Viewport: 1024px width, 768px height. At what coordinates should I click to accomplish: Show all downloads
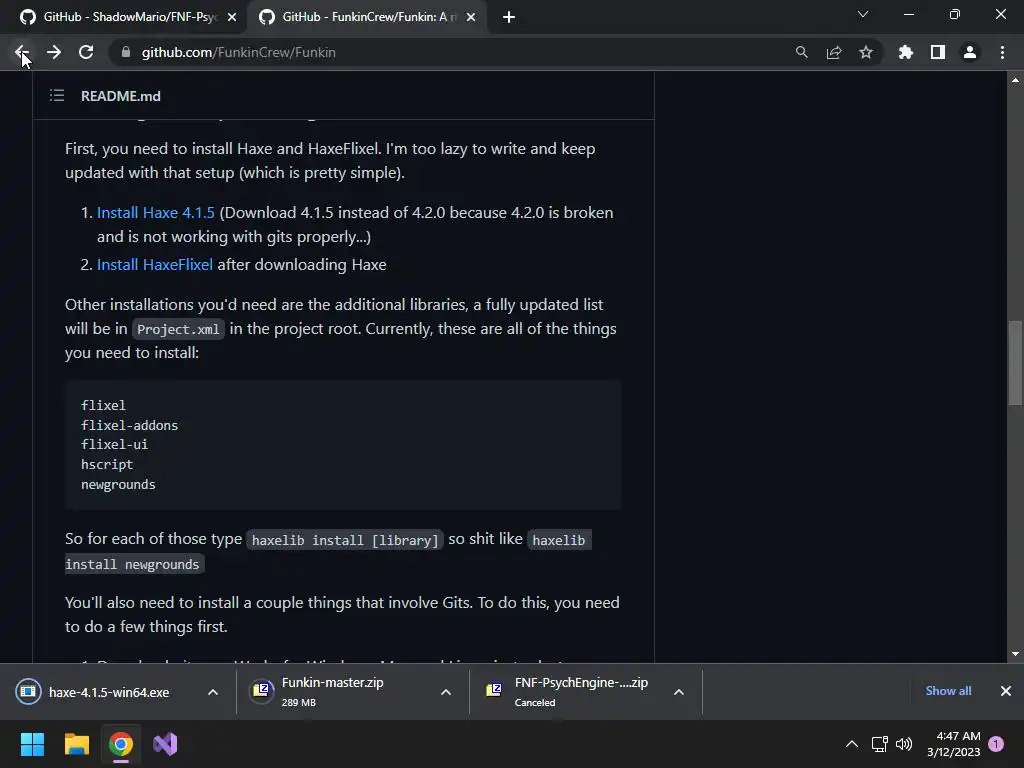pos(948,691)
